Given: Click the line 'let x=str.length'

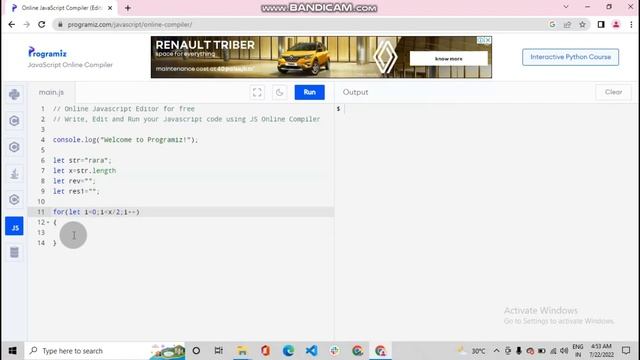Looking at the screenshot, I should tap(84, 171).
